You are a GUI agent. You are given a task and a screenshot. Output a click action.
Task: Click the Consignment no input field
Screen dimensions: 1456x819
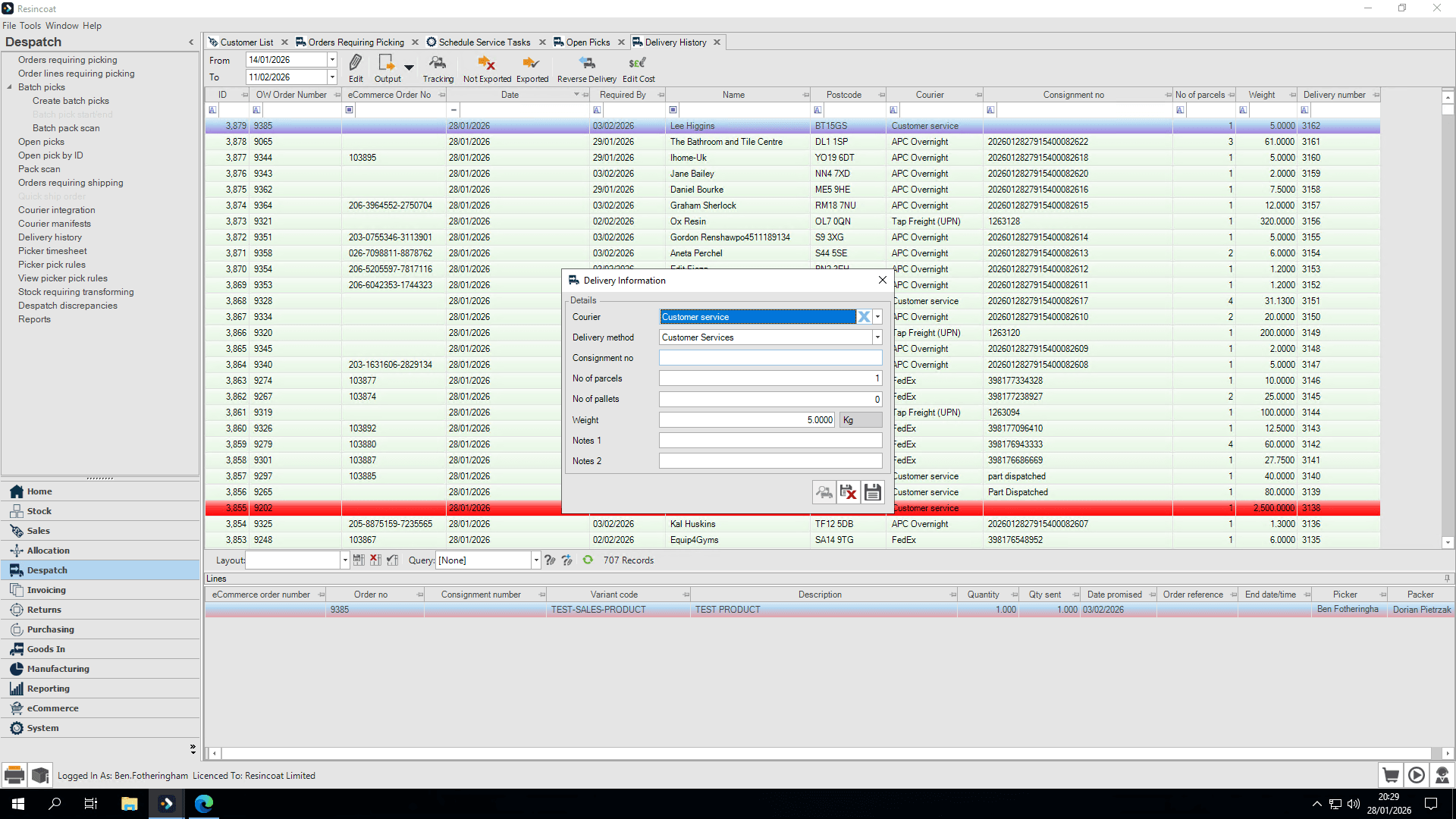[x=770, y=358]
